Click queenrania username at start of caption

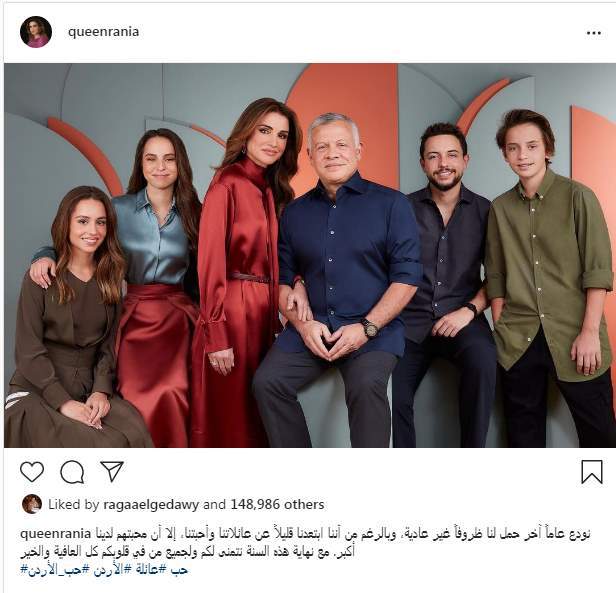tap(55, 534)
